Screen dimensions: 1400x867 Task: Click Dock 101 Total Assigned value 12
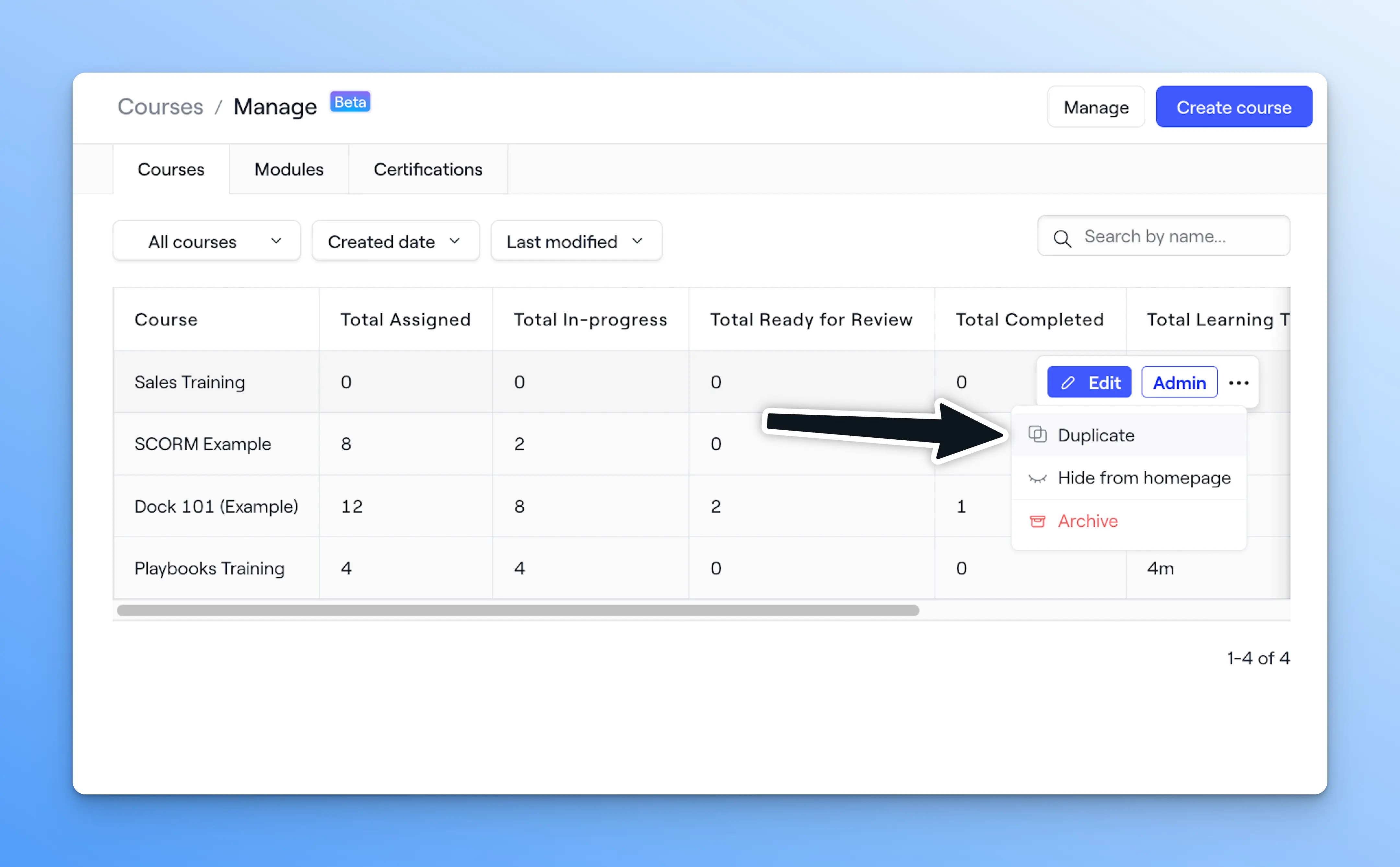tap(352, 506)
